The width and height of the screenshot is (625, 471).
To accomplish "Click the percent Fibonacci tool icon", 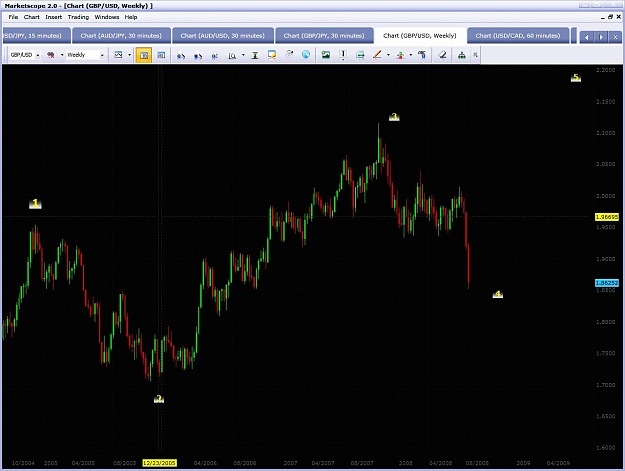I will tap(422, 55).
